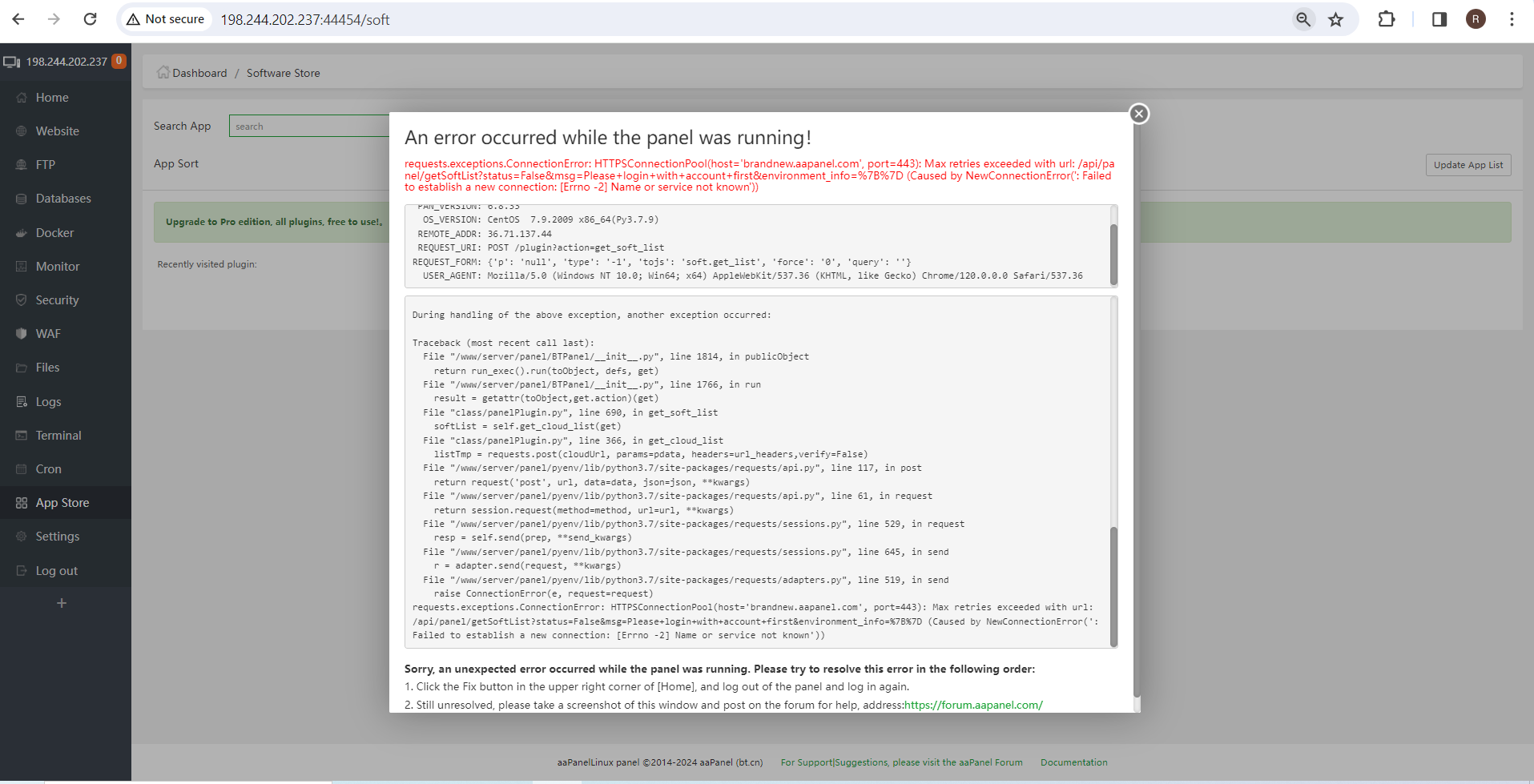1534x784 pixels.
Task: Open panel Settings
Action: pos(57,536)
